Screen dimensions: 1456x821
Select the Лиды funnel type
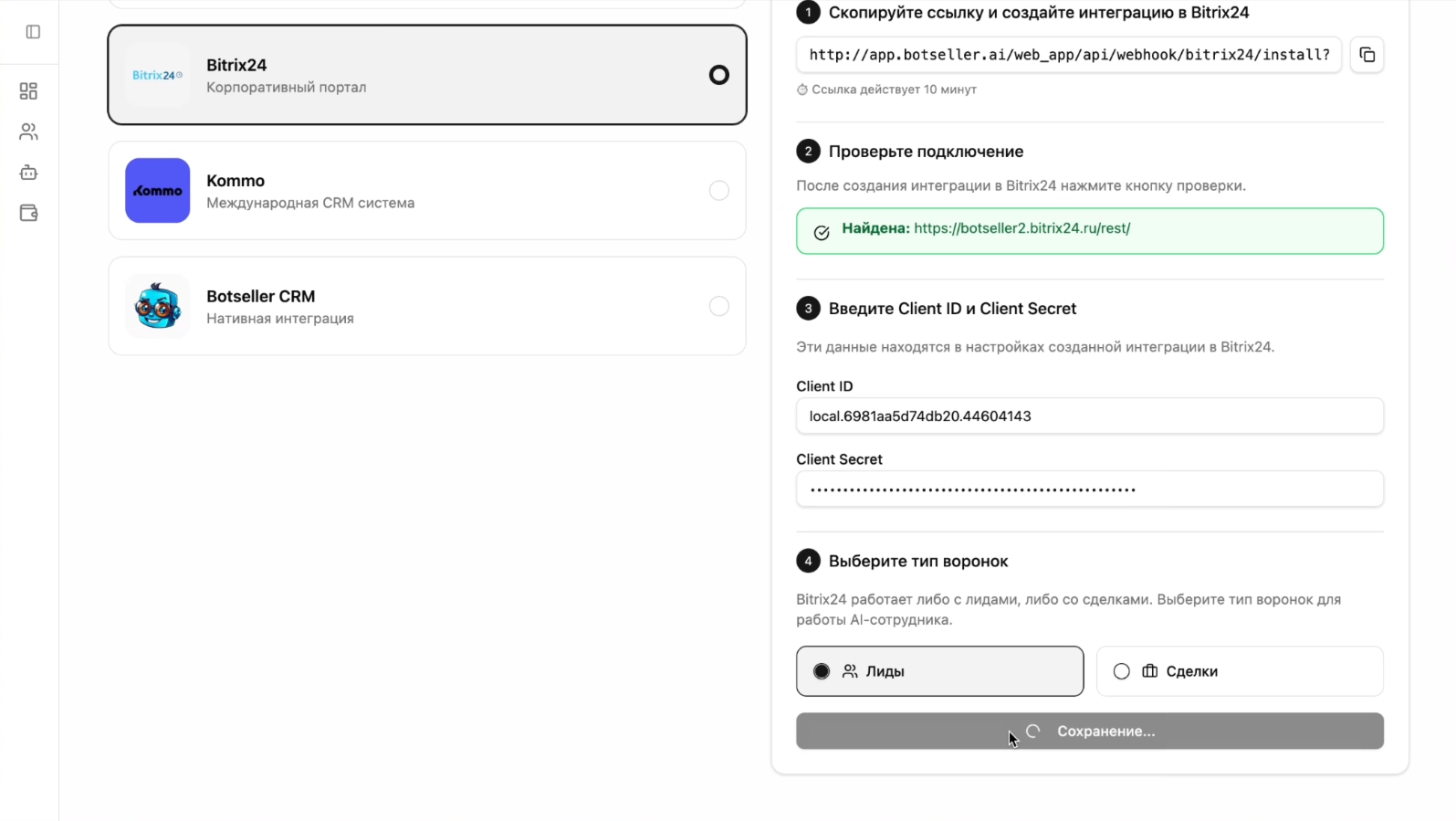coord(939,671)
